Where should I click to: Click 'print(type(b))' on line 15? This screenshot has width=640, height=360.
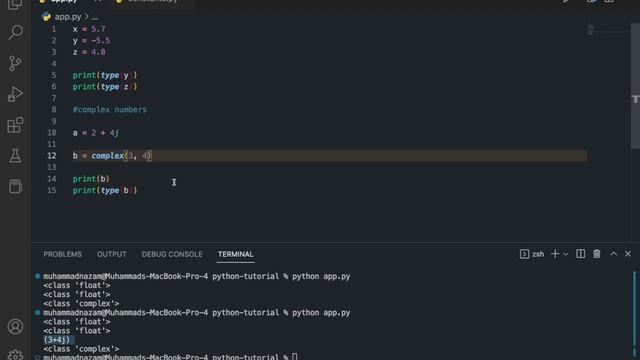point(105,190)
